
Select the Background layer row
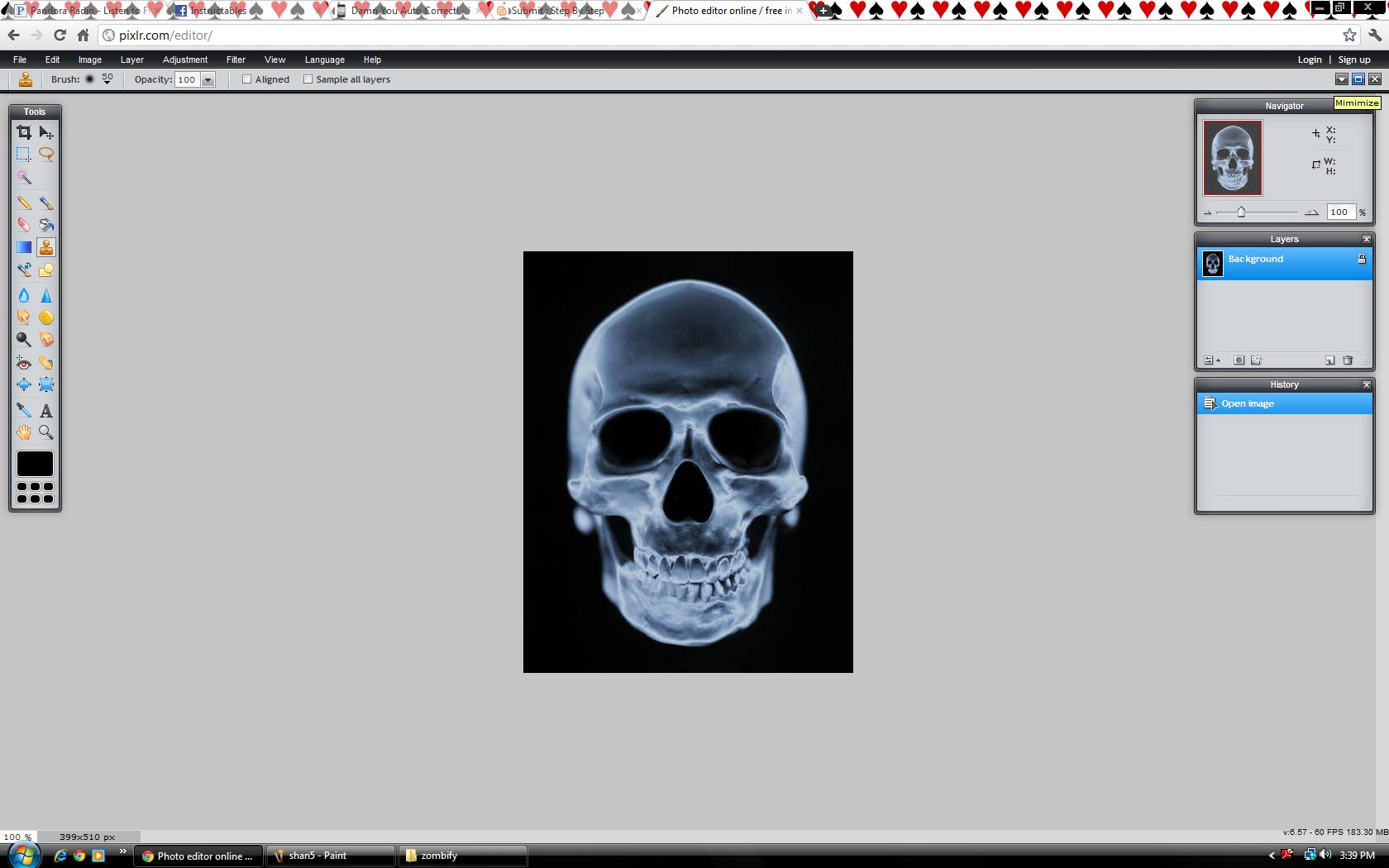[x=1285, y=264]
